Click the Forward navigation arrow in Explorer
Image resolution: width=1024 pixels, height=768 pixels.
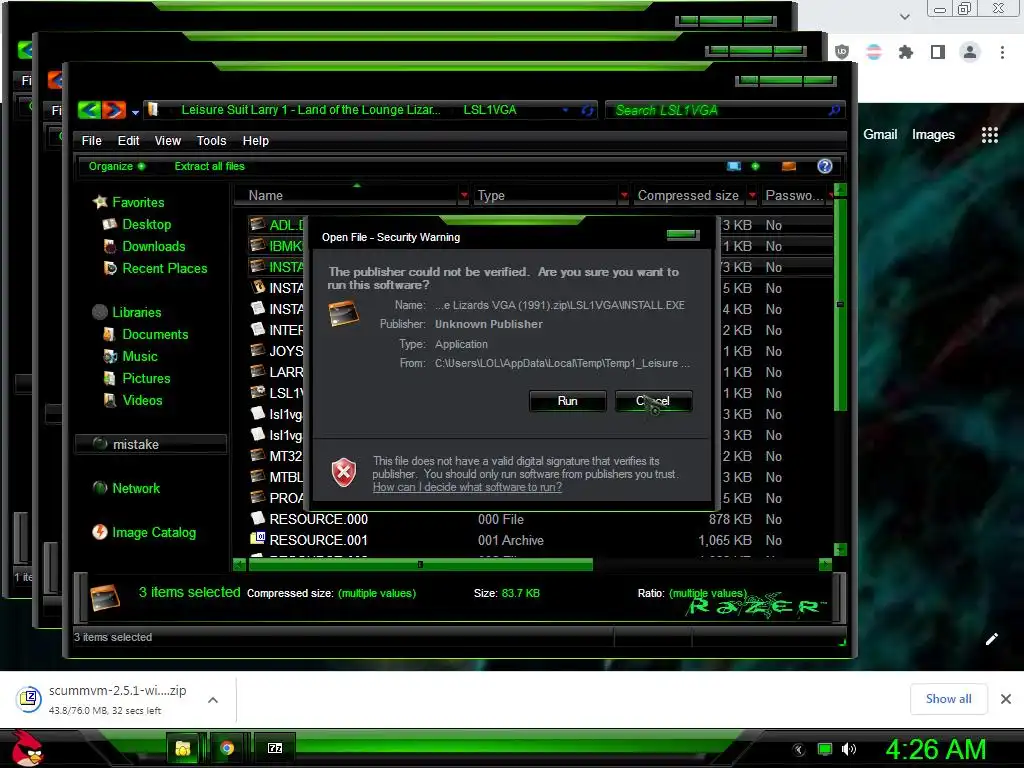113,110
